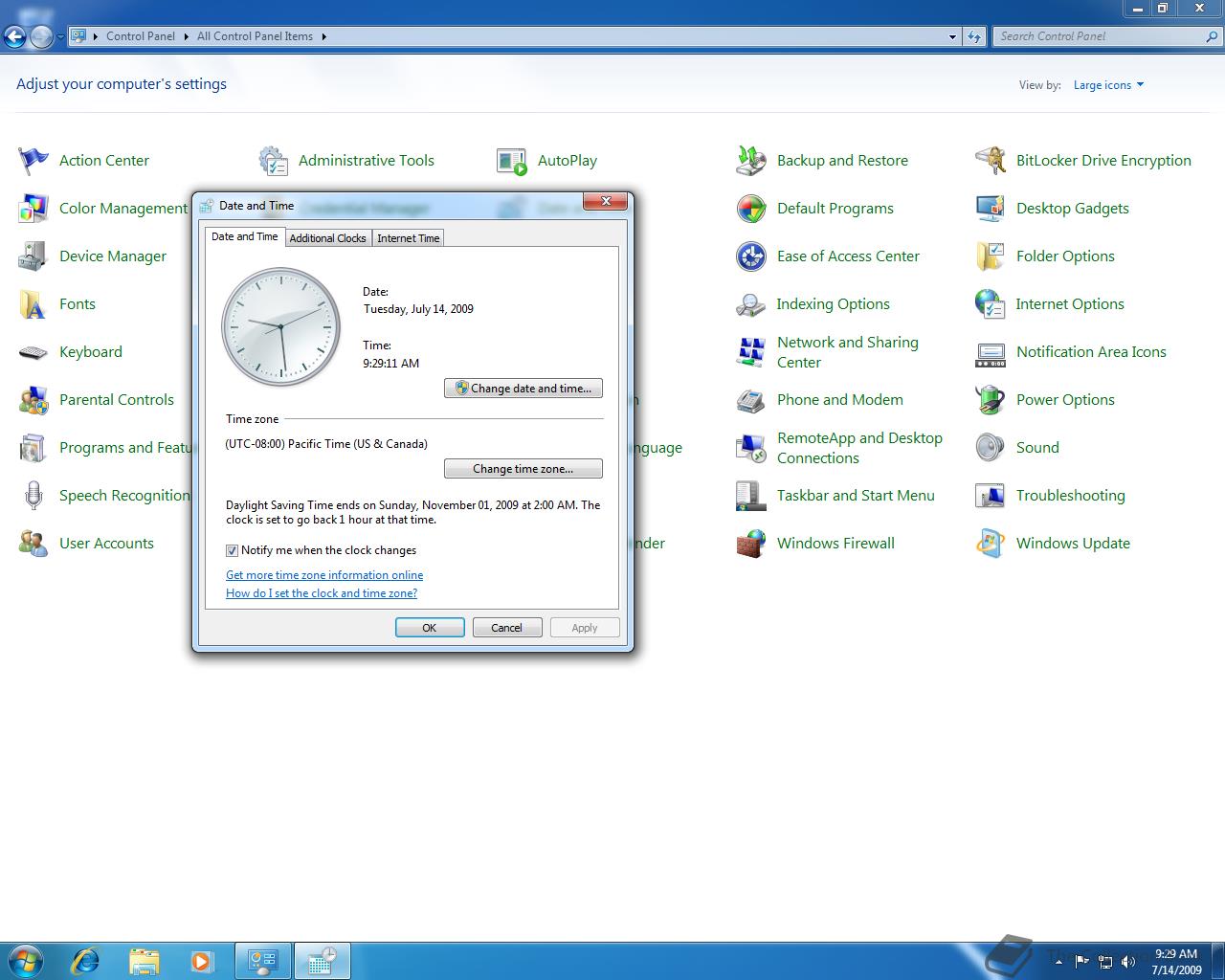This screenshot has height=980, width=1225.
Task: Open Parental Controls icon
Action: point(33,399)
